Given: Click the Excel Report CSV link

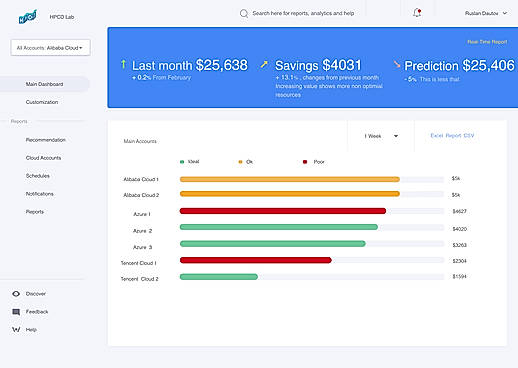Looking at the screenshot, I should (x=452, y=135).
